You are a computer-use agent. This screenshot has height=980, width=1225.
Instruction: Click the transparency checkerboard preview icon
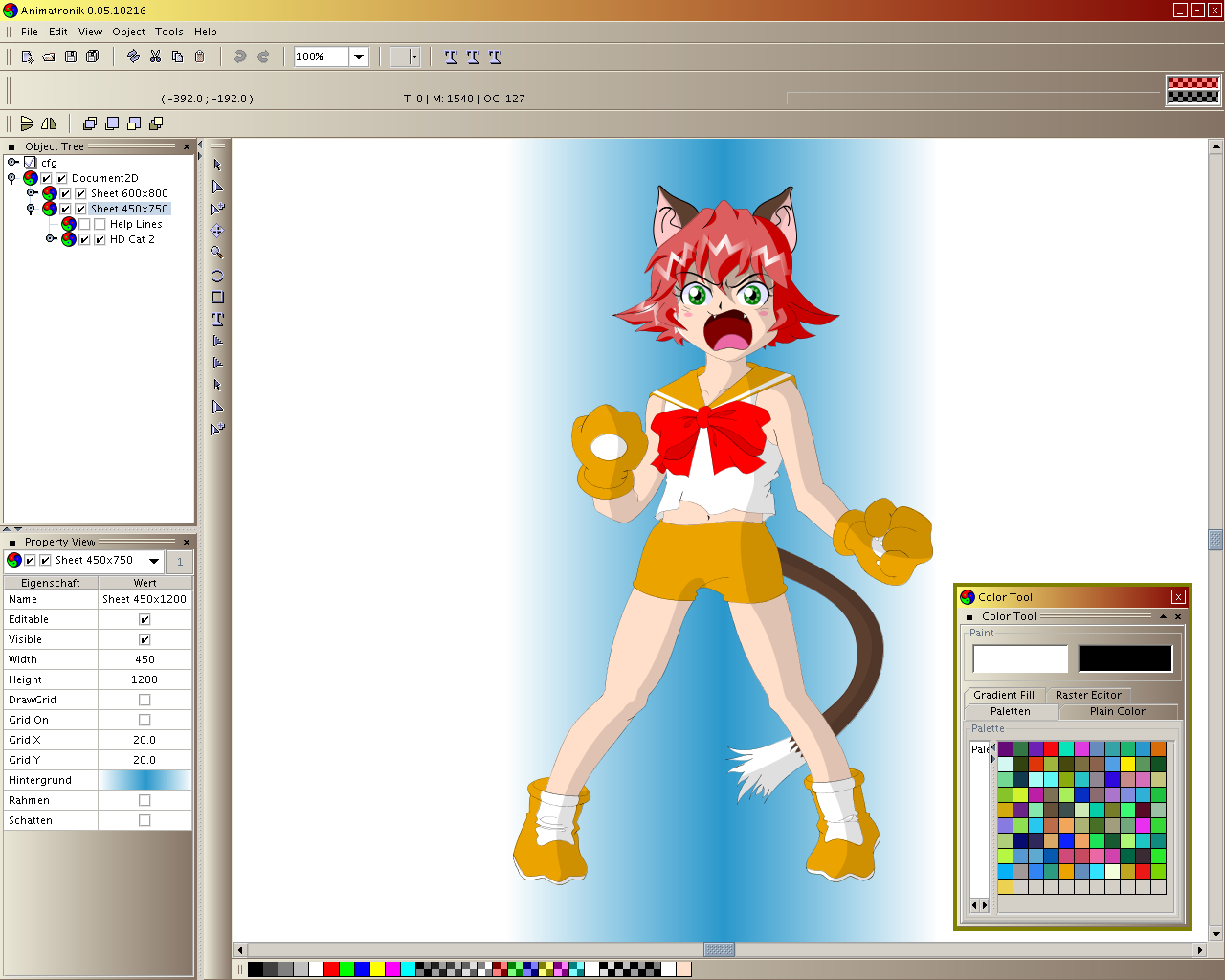pyautogui.click(x=1192, y=90)
